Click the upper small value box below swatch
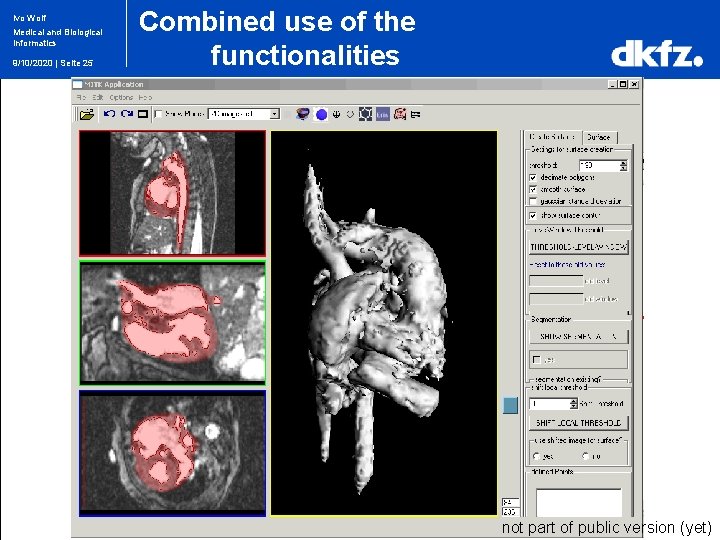Screen dimensions: 720x540 click(x=511, y=502)
